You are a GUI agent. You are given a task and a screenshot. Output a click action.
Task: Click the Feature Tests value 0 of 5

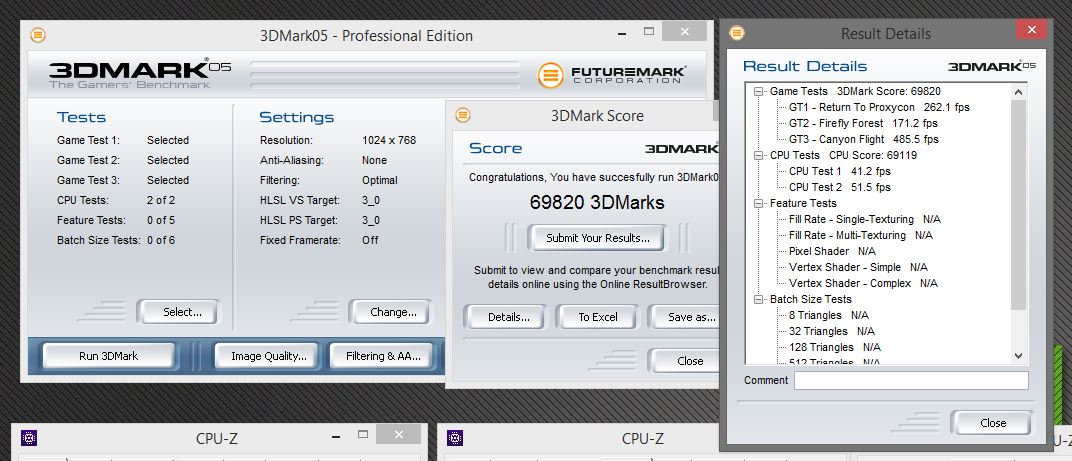161,220
